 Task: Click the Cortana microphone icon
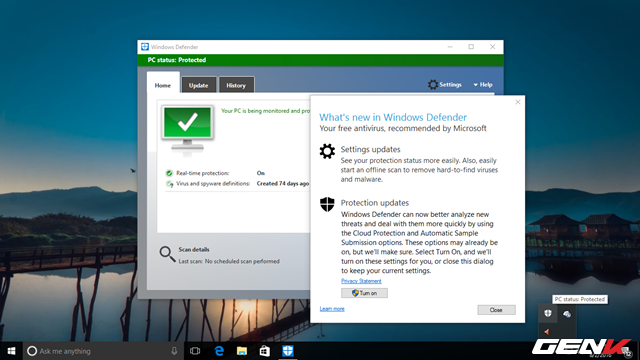pyautogui.click(x=174, y=351)
